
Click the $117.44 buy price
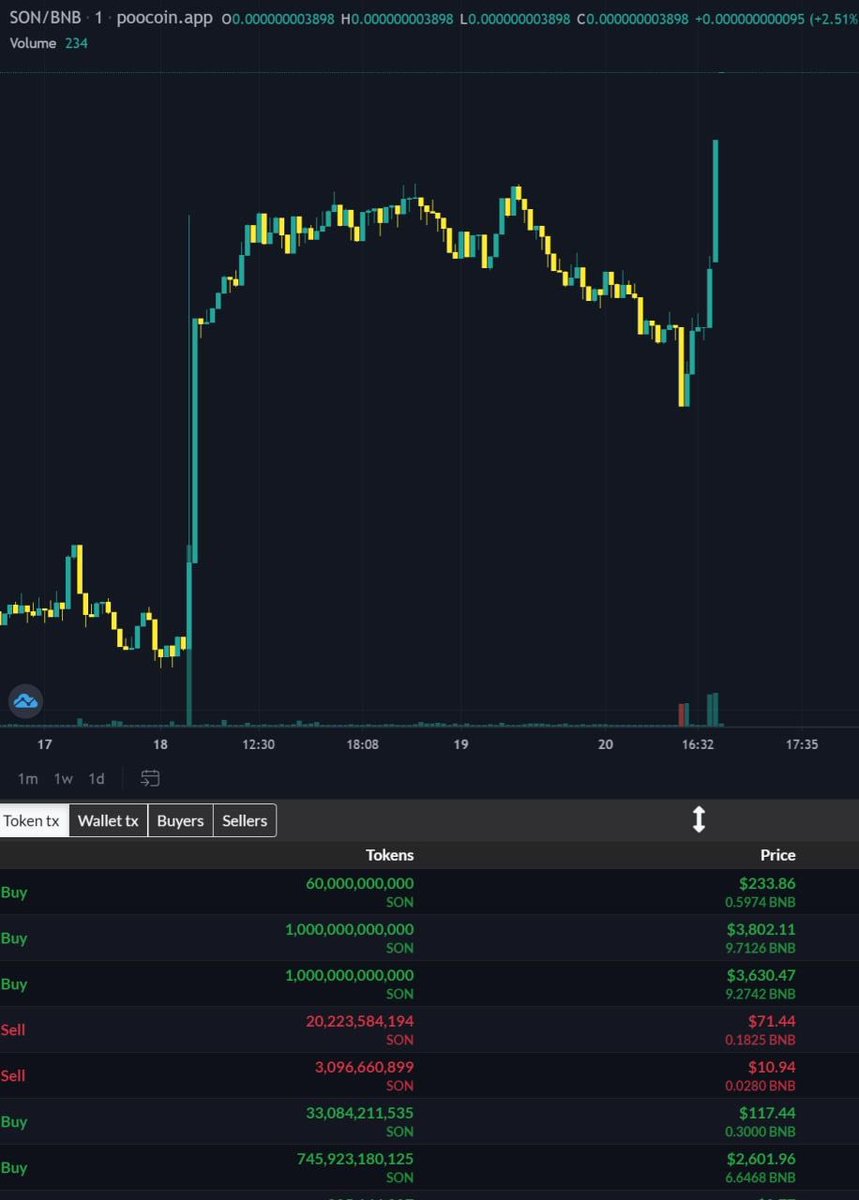coord(766,1113)
